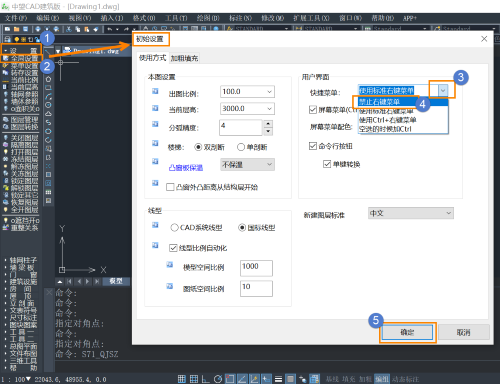The width and height of the screenshot is (500, 384).
Task: Toggle 线型比例自动化 checkbox
Action: click(x=173, y=248)
